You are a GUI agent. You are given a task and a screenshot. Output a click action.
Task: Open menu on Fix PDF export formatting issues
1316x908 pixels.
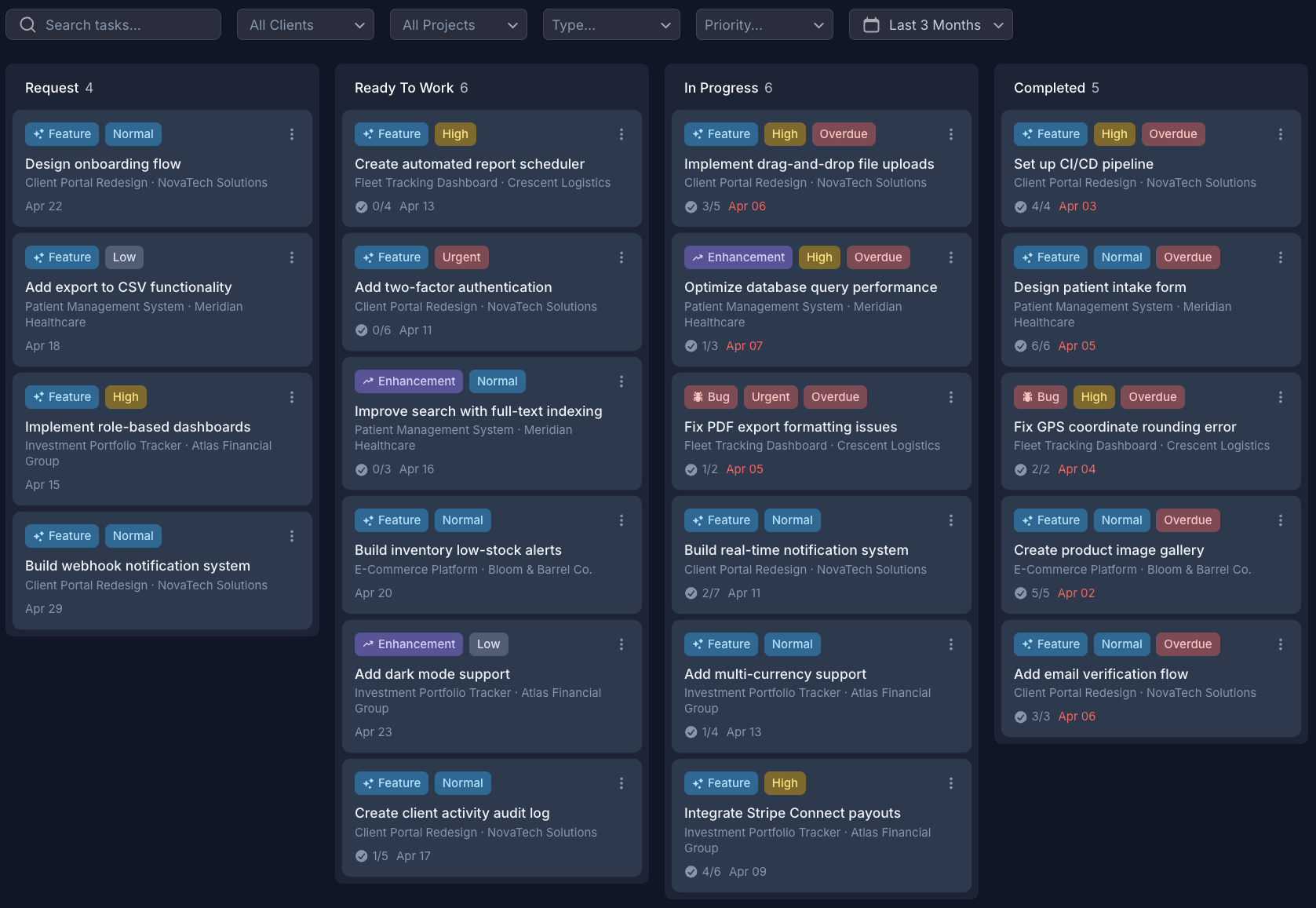pyautogui.click(x=951, y=397)
